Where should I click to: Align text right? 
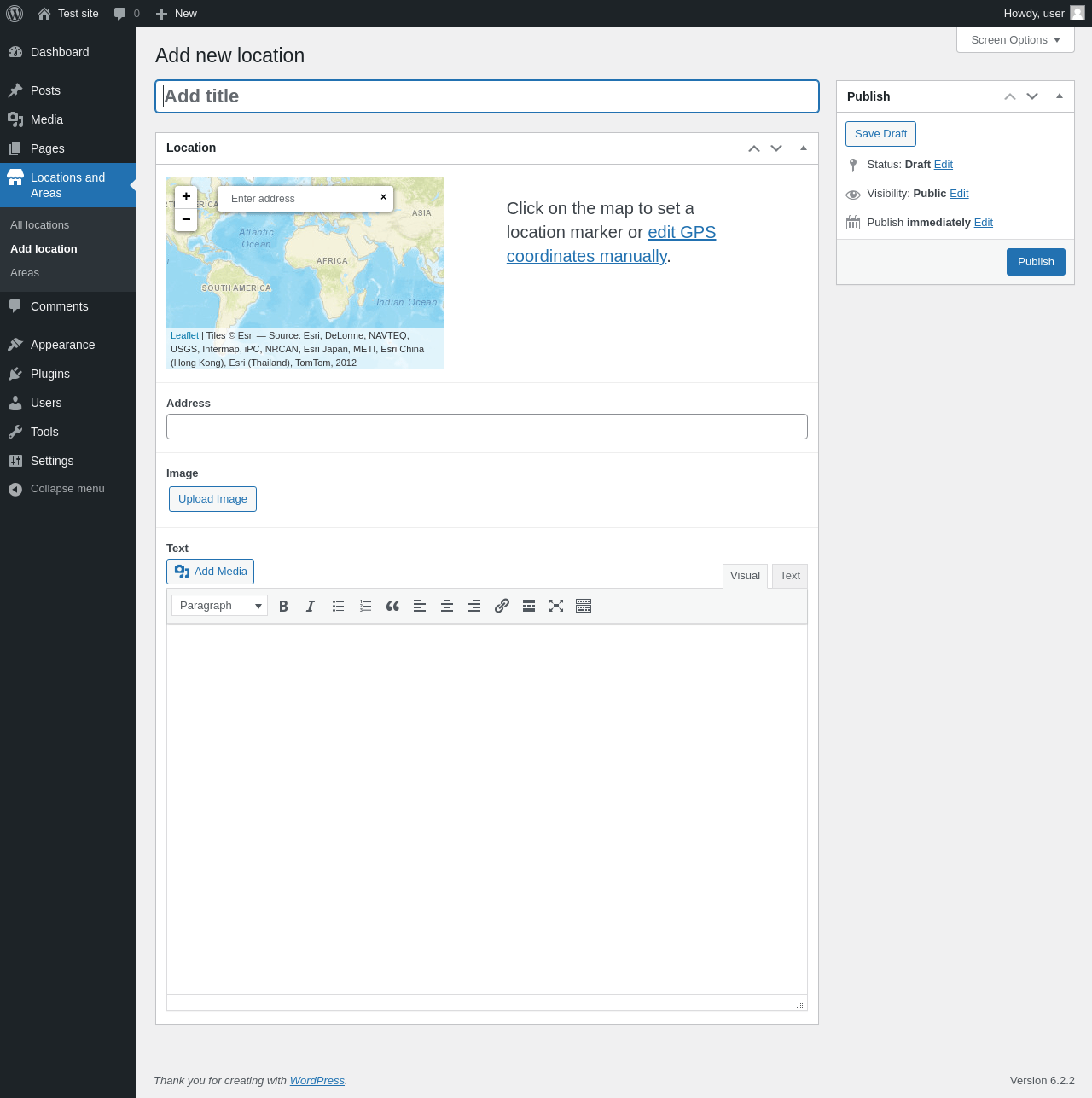[x=474, y=606]
